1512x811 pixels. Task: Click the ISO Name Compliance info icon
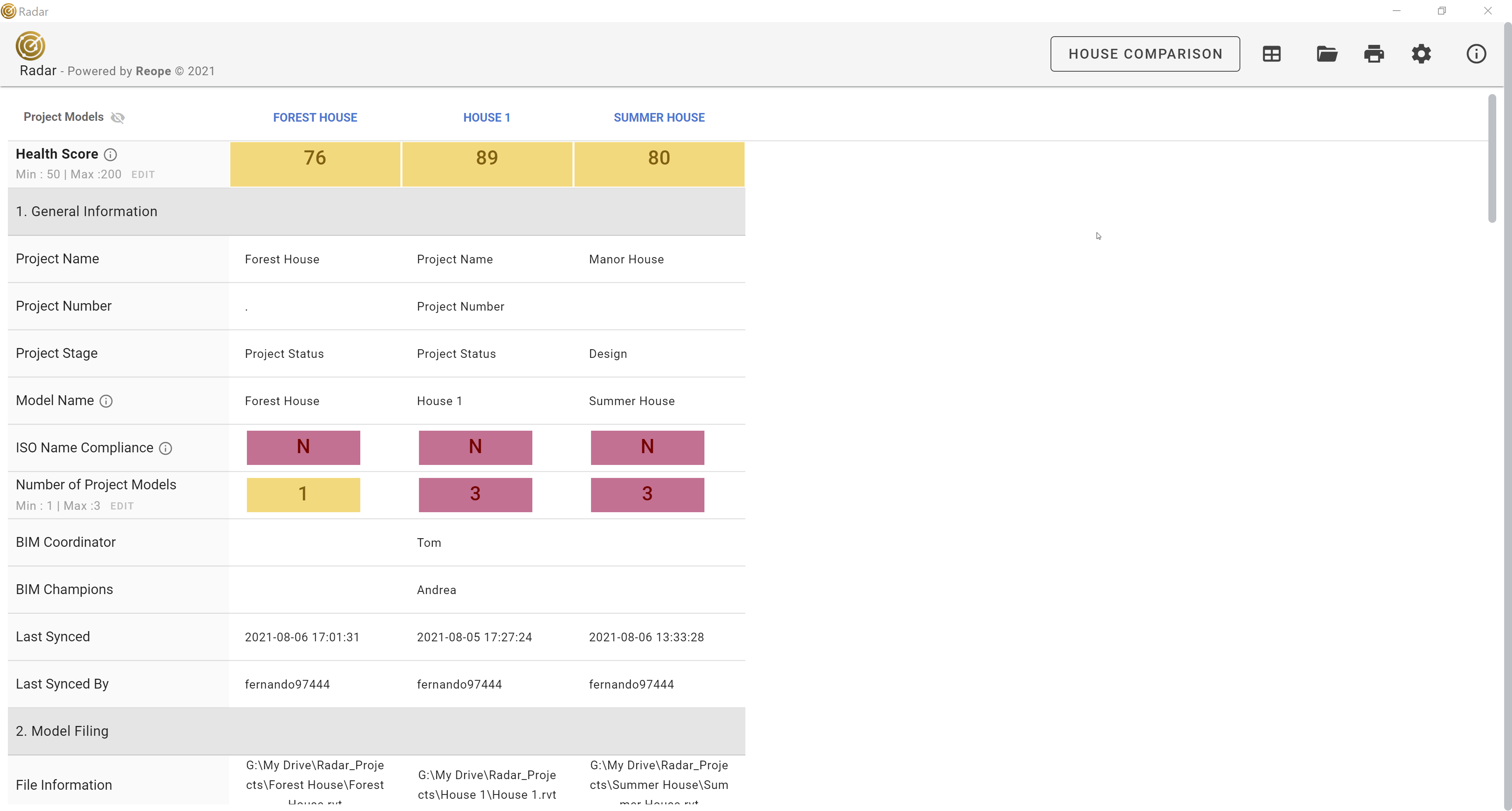coord(165,448)
